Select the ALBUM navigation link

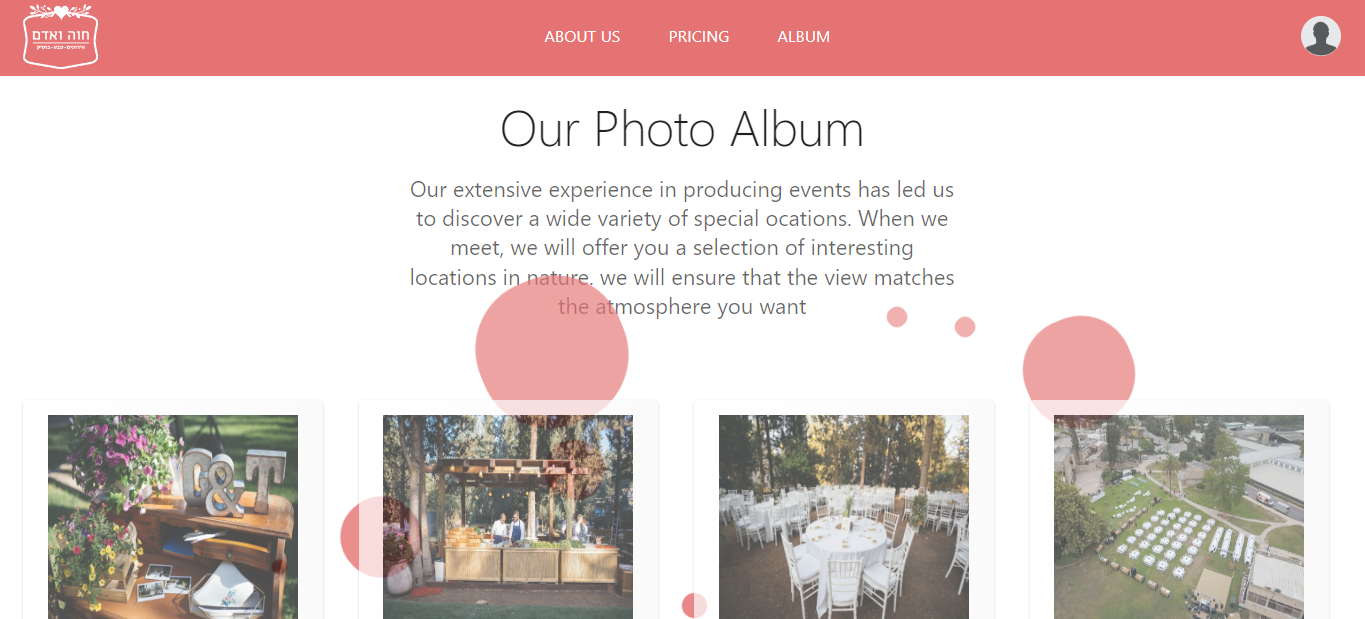(x=804, y=37)
